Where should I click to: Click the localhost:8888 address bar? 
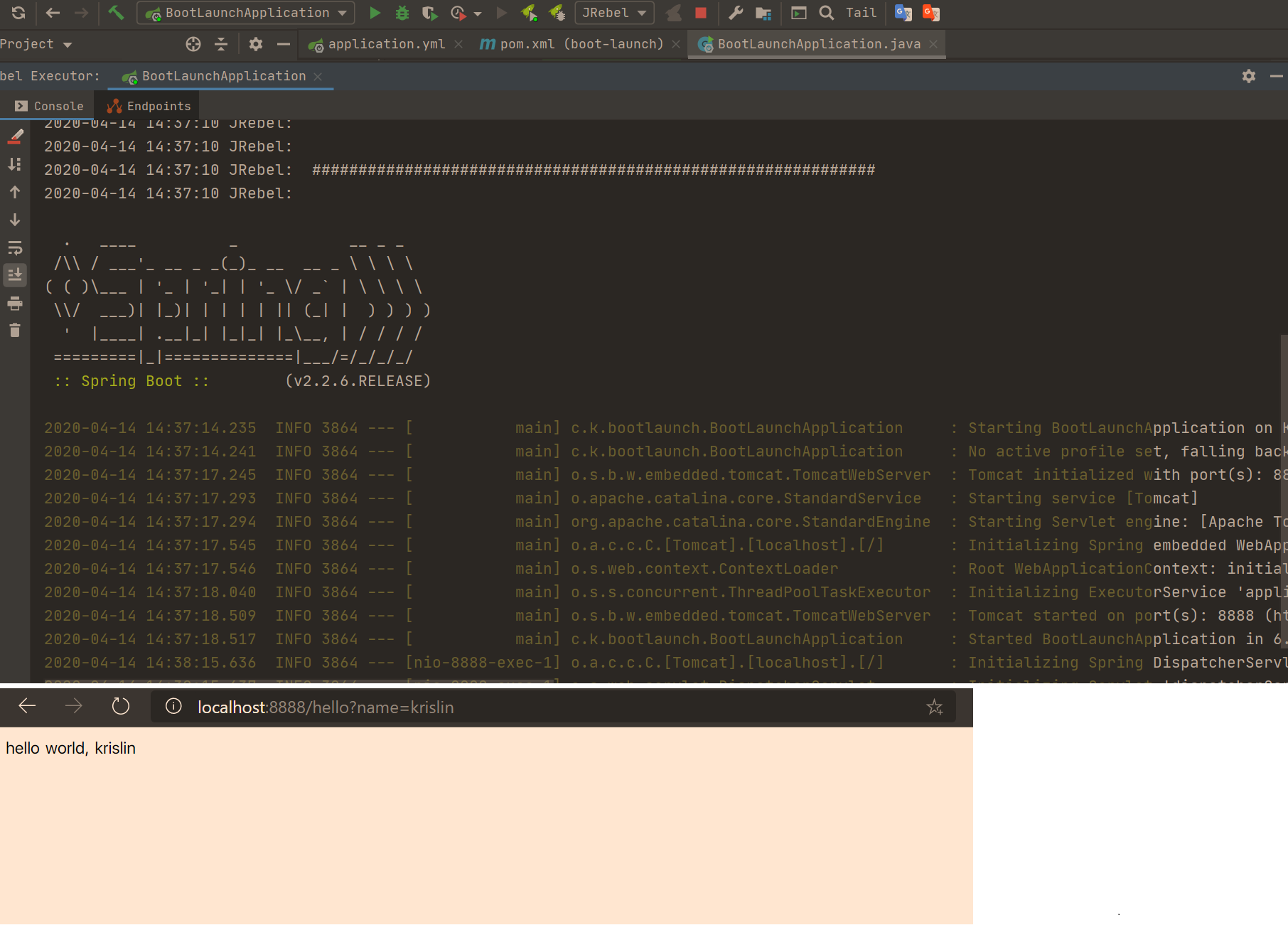click(x=553, y=707)
